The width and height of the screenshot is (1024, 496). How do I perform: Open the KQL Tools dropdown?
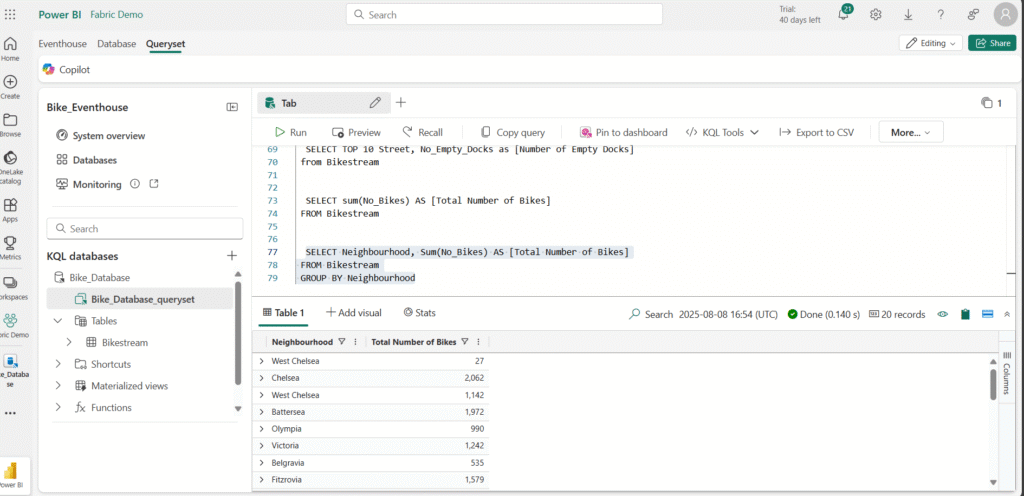coord(722,132)
